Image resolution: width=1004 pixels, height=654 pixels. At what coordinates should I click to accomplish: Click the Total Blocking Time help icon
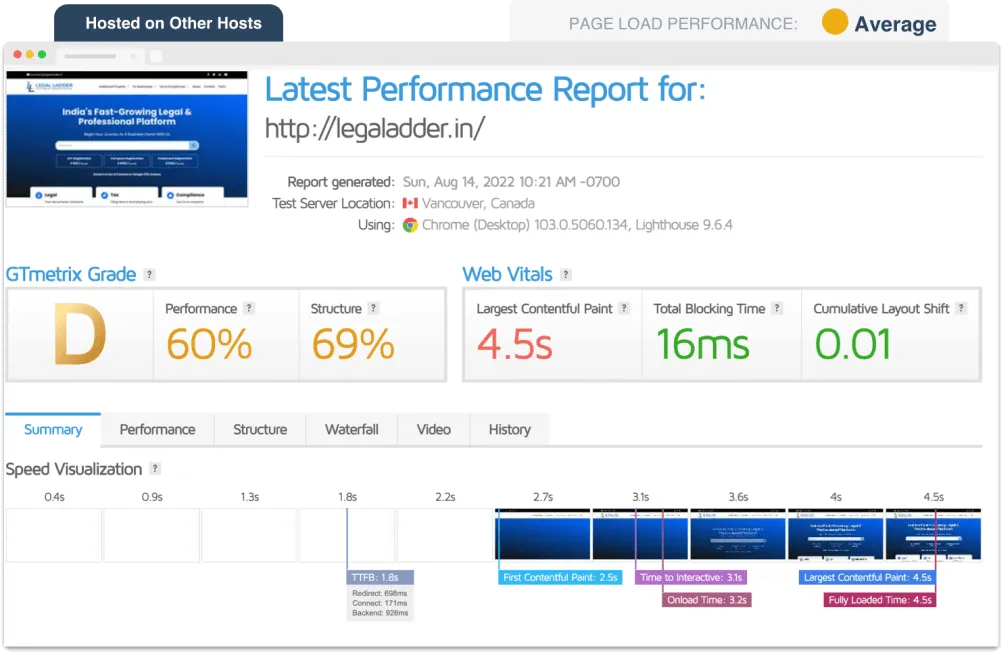click(777, 308)
